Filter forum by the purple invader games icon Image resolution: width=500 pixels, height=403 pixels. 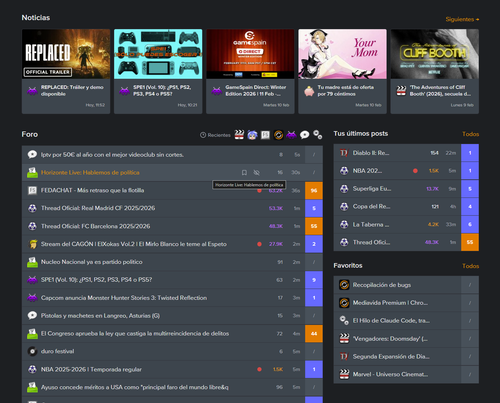click(291, 135)
